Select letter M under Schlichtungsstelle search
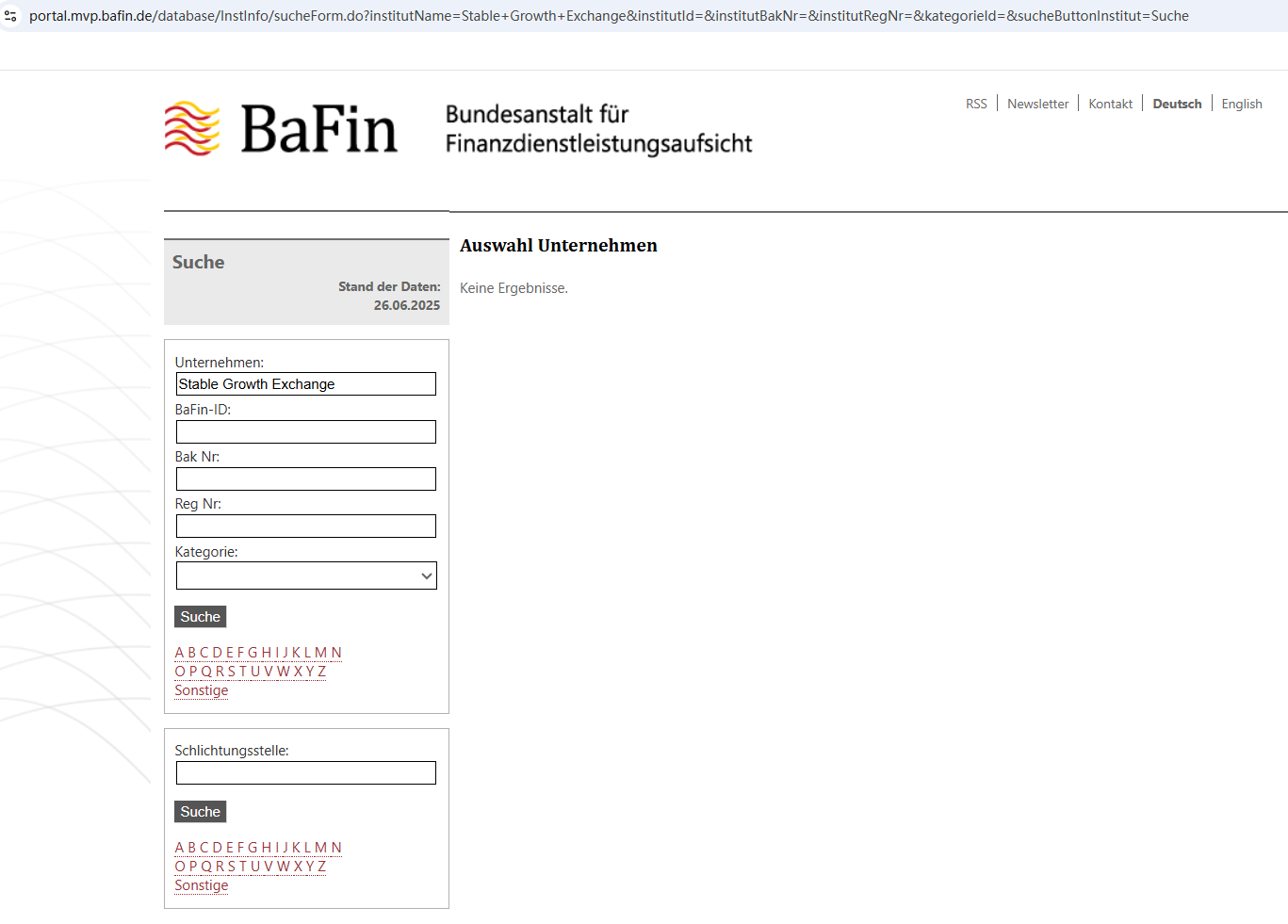 (321, 848)
